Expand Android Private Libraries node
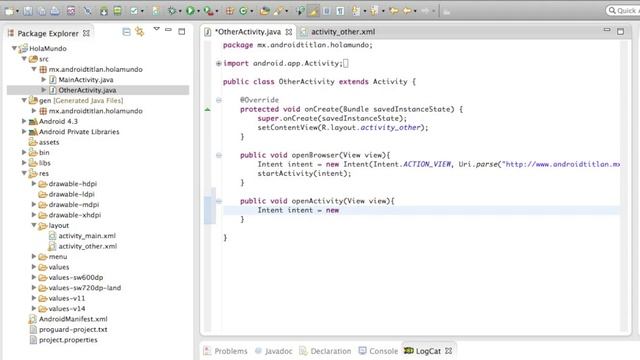Image resolution: width=640 pixels, height=360 pixels. click(24, 131)
